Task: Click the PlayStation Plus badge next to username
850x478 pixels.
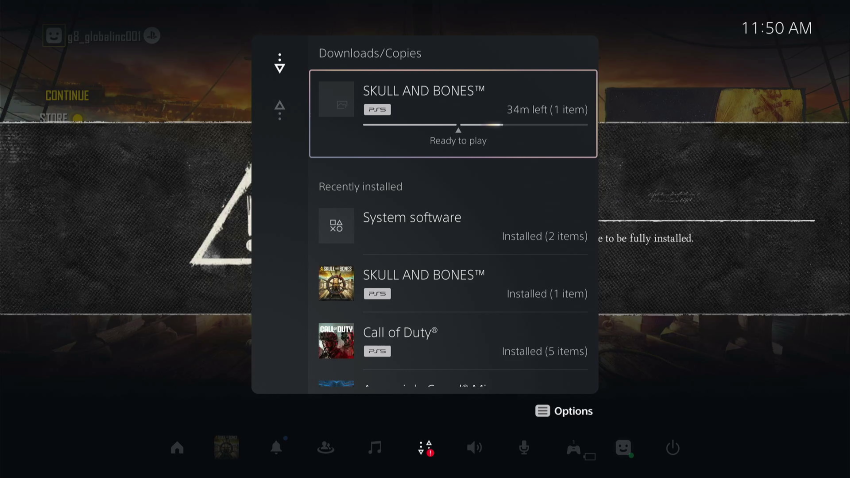Action: coord(152,36)
